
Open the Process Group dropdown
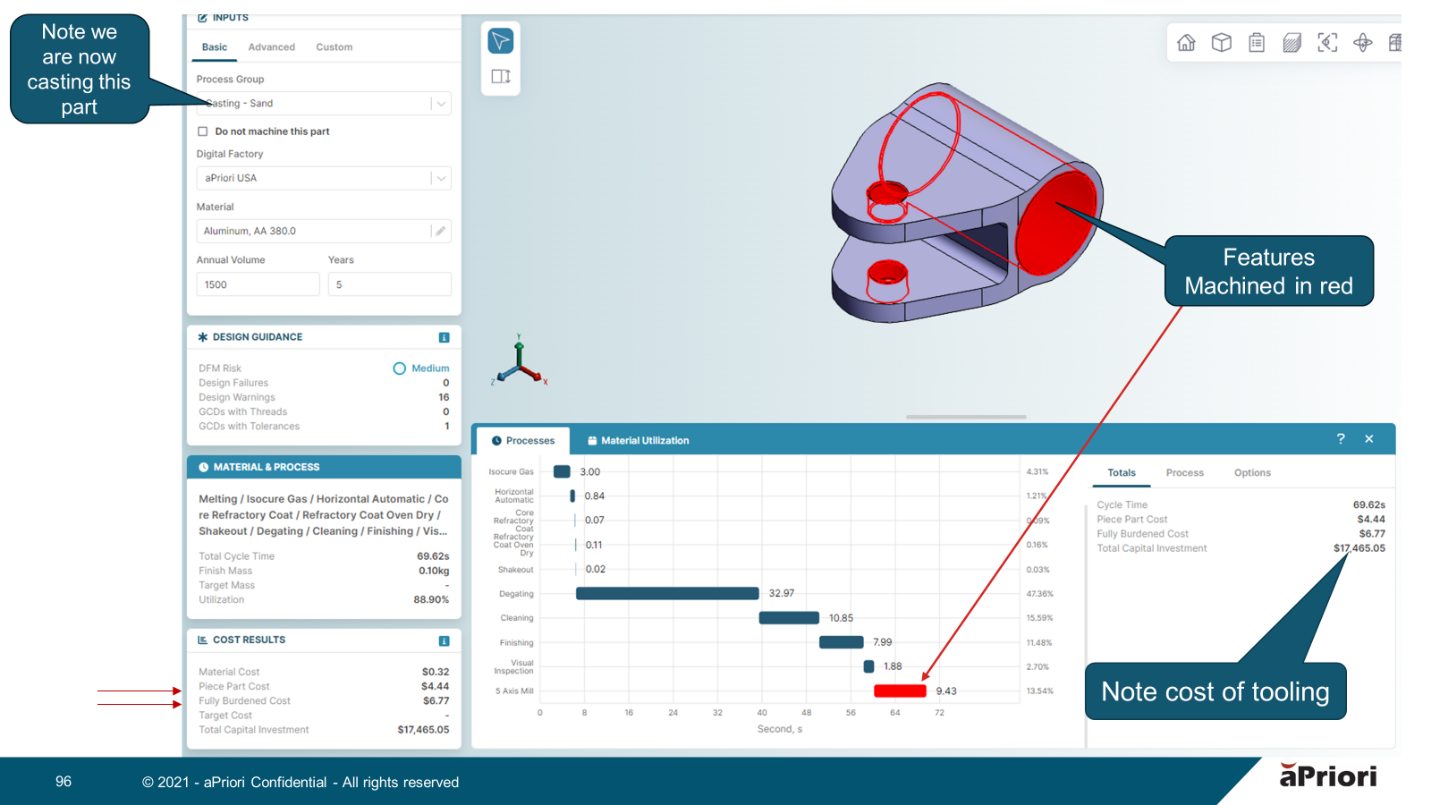[324, 103]
